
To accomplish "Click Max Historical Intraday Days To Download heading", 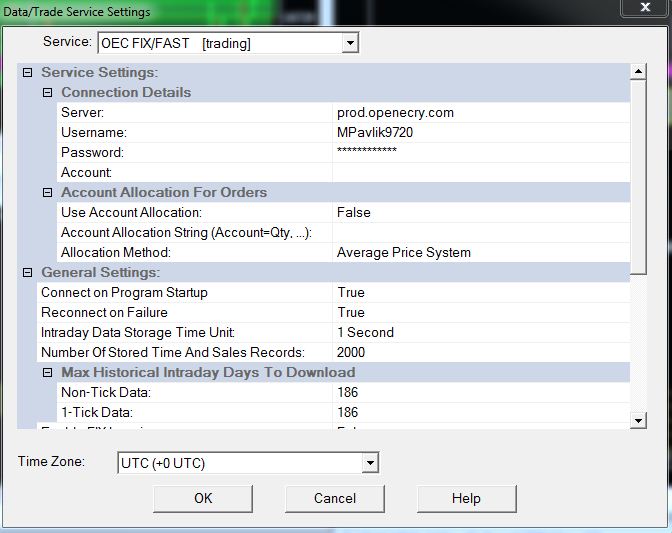I will pyautogui.click(x=208, y=372).
